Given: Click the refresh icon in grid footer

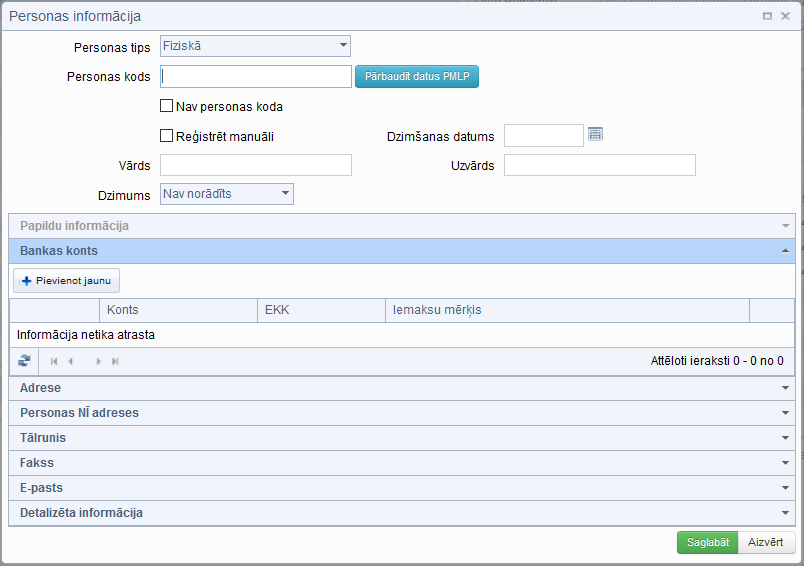Looking at the screenshot, I should (x=24, y=361).
